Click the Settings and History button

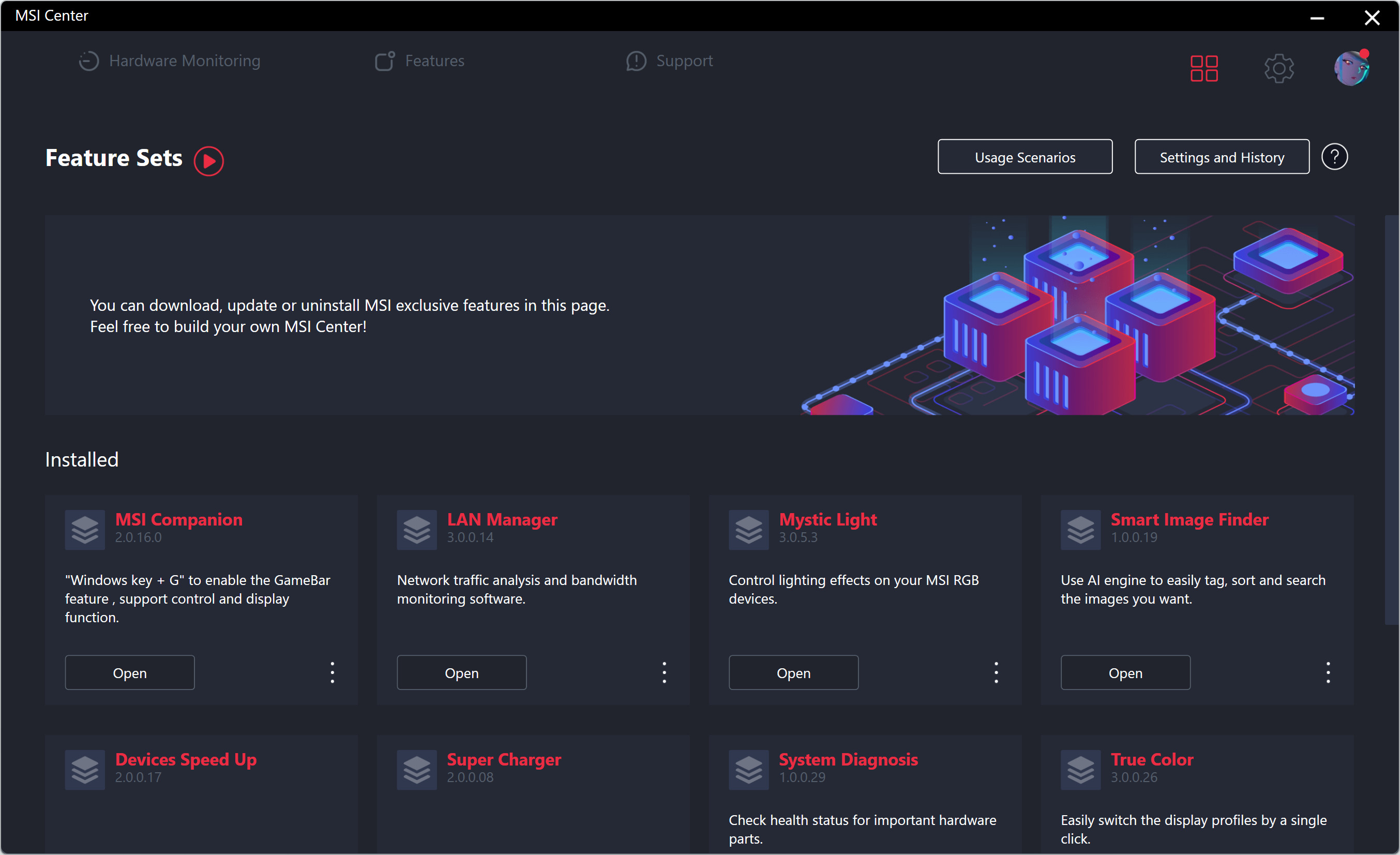[x=1222, y=157]
